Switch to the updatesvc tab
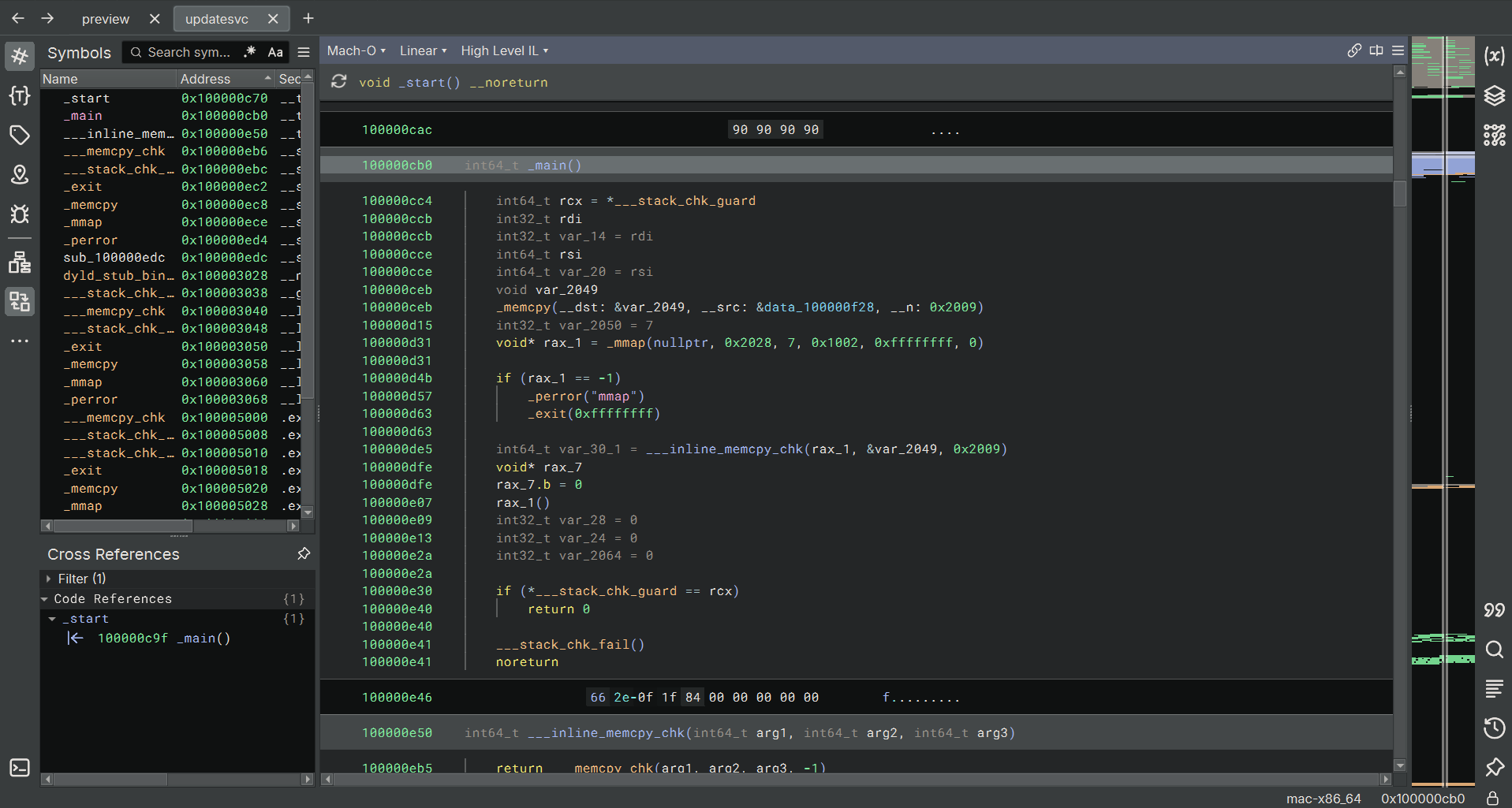This screenshot has height=808, width=1512. (x=217, y=19)
